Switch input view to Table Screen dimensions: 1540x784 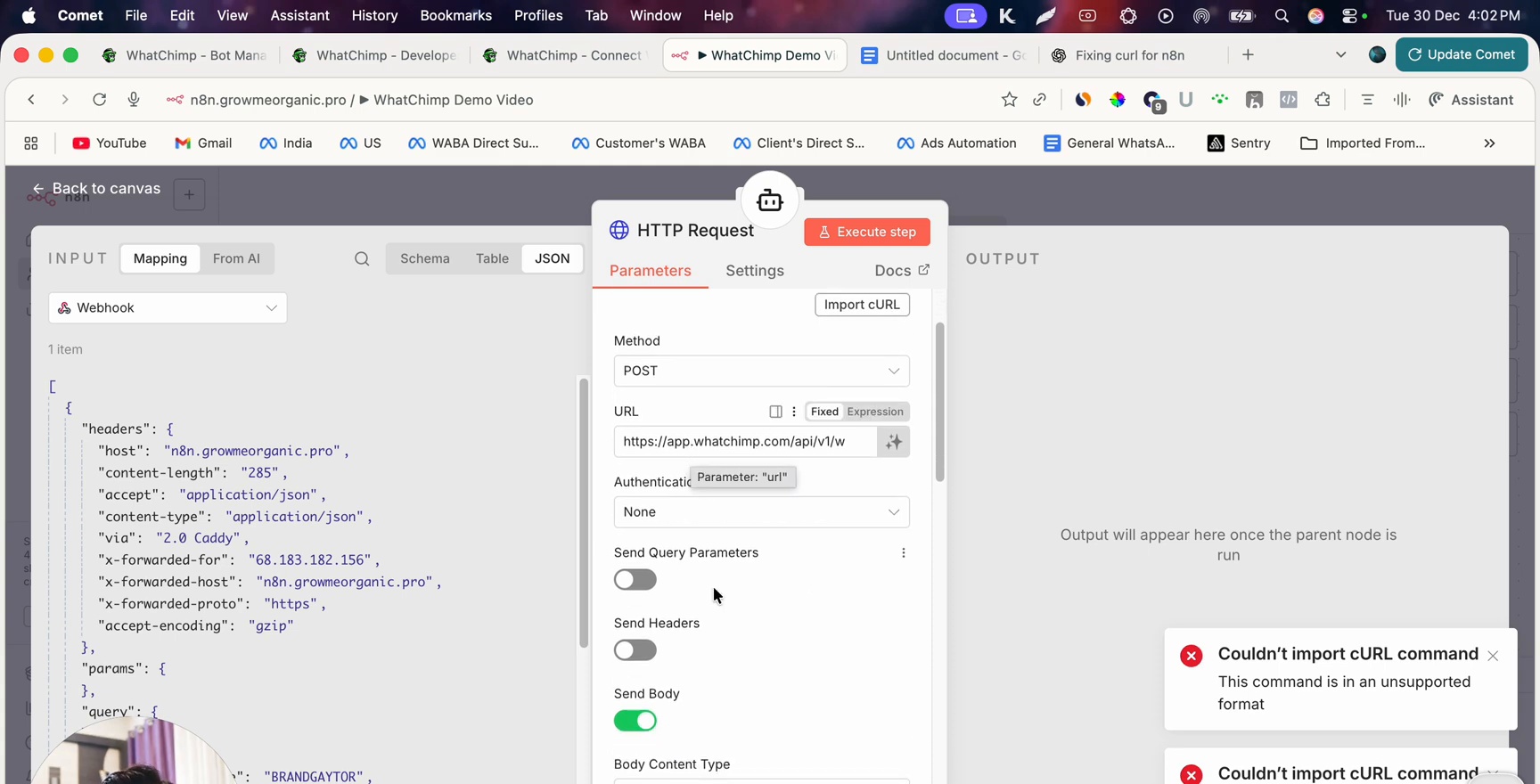492,258
